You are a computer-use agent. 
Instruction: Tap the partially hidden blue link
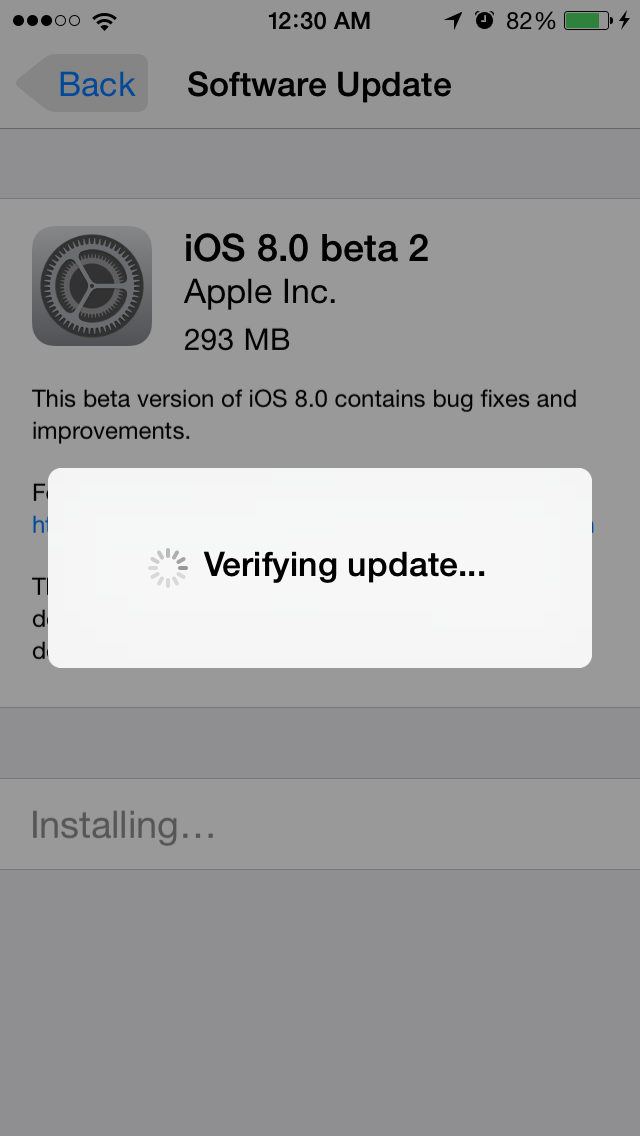click(41, 525)
